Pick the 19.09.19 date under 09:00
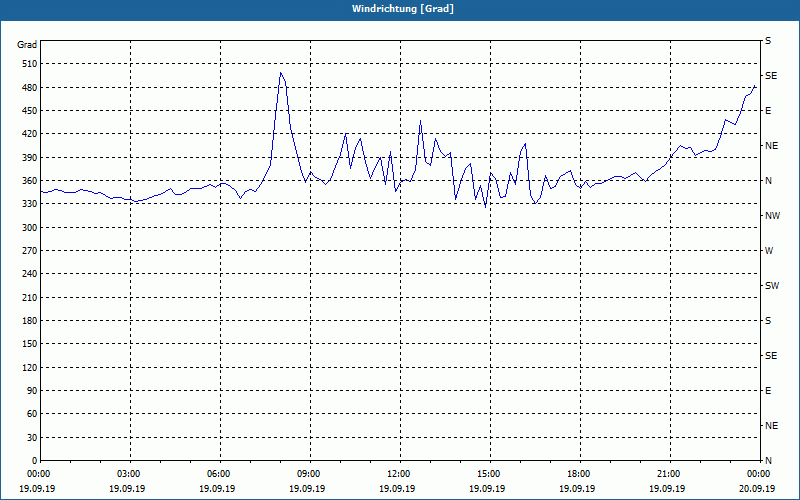800x500 pixels. click(x=307, y=488)
